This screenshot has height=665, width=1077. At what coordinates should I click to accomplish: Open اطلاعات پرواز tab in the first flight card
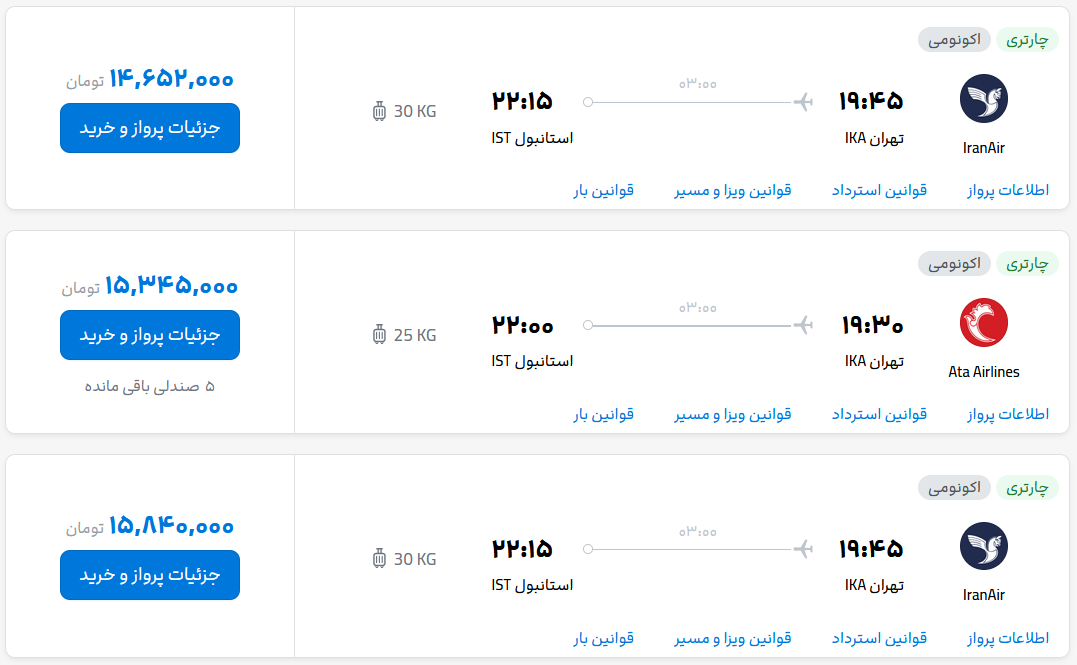pyautogui.click(x=1008, y=190)
